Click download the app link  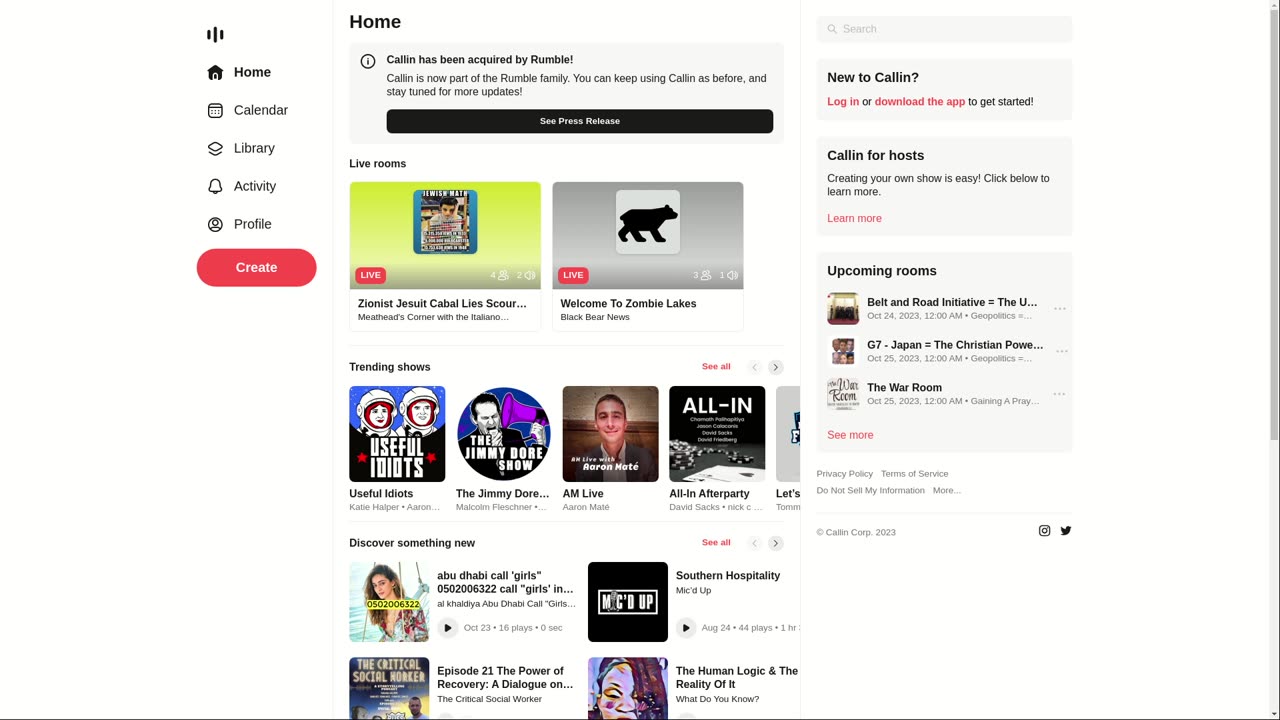[920, 102]
